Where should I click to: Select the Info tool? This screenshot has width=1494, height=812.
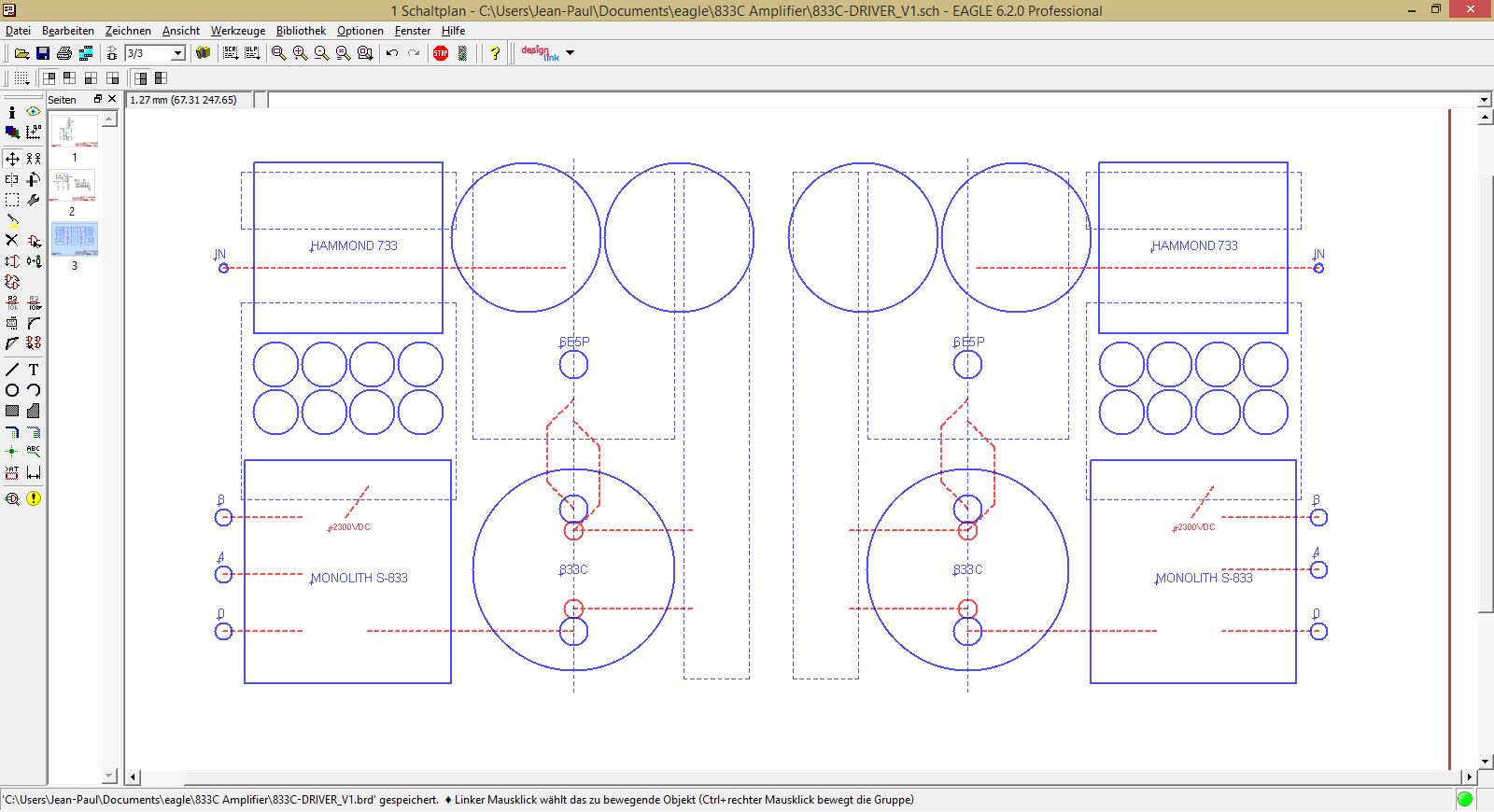(12, 112)
